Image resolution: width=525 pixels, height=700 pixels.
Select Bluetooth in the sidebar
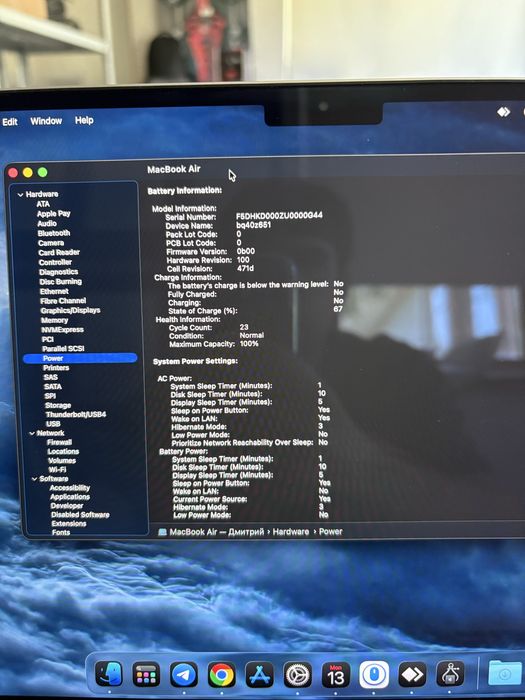point(54,233)
